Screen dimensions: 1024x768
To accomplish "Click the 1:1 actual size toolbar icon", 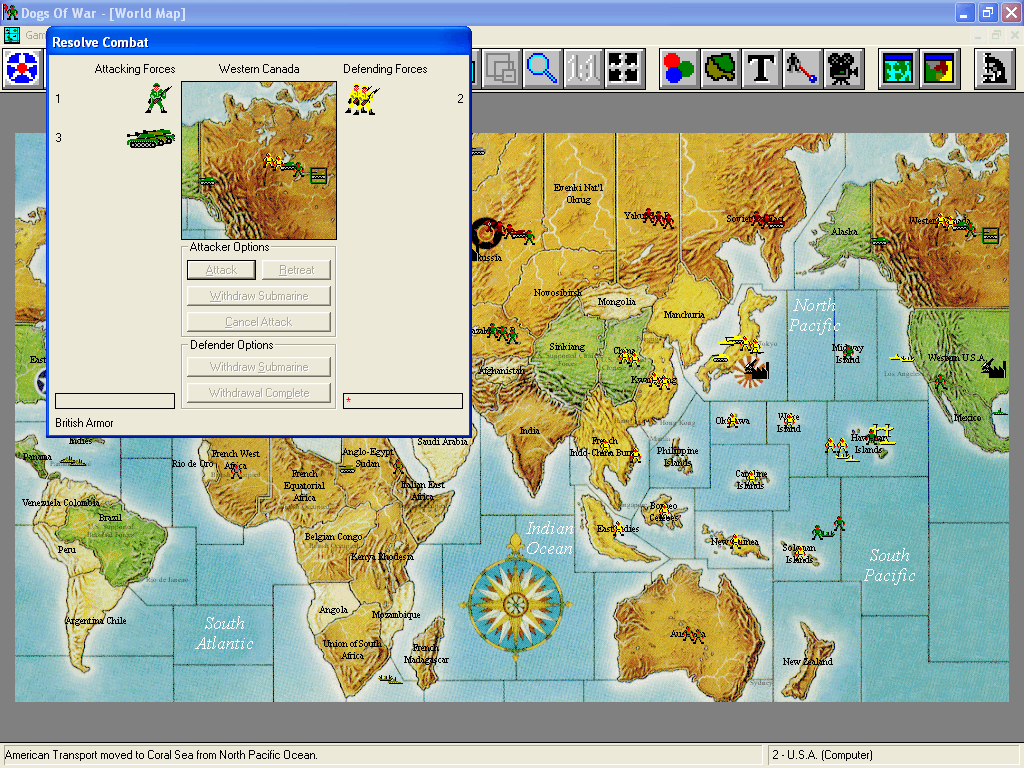I will (583, 68).
